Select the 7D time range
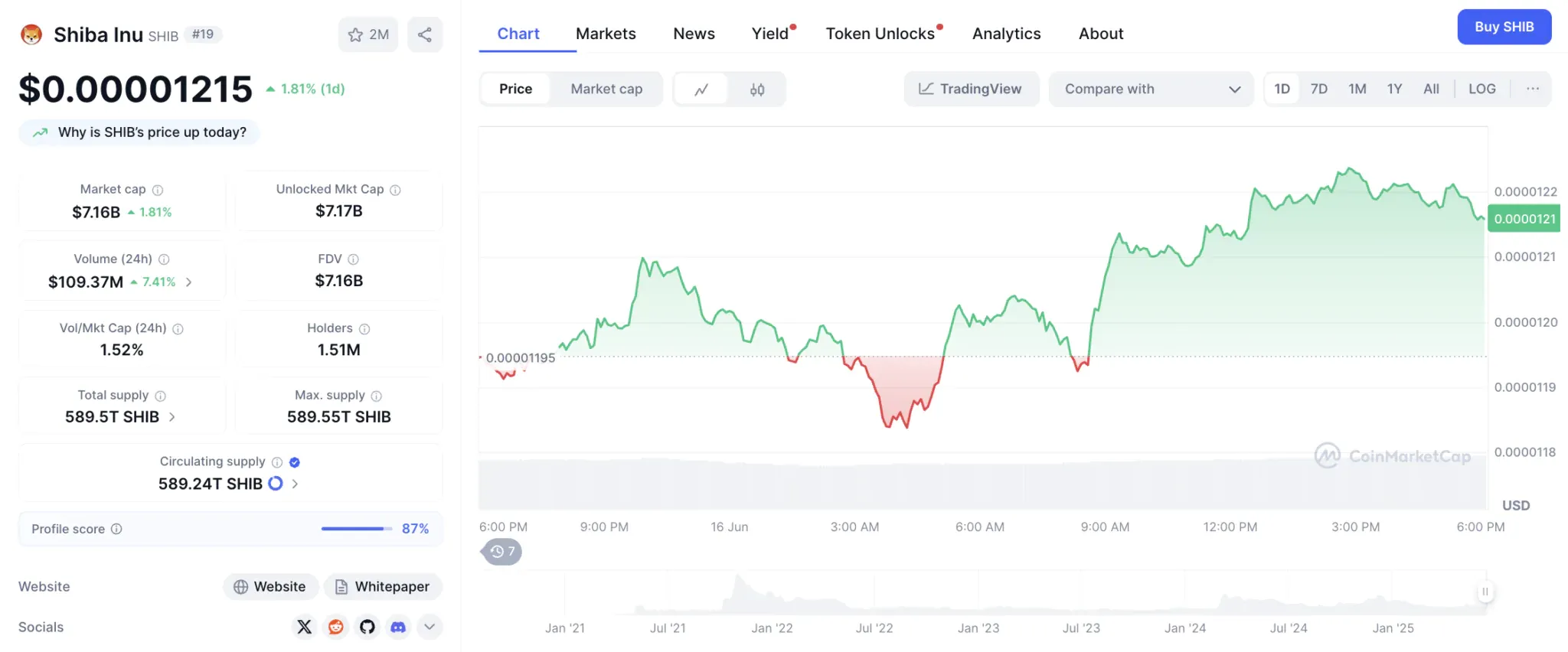Screen dimensions: 1568x652 point(1318,89)
